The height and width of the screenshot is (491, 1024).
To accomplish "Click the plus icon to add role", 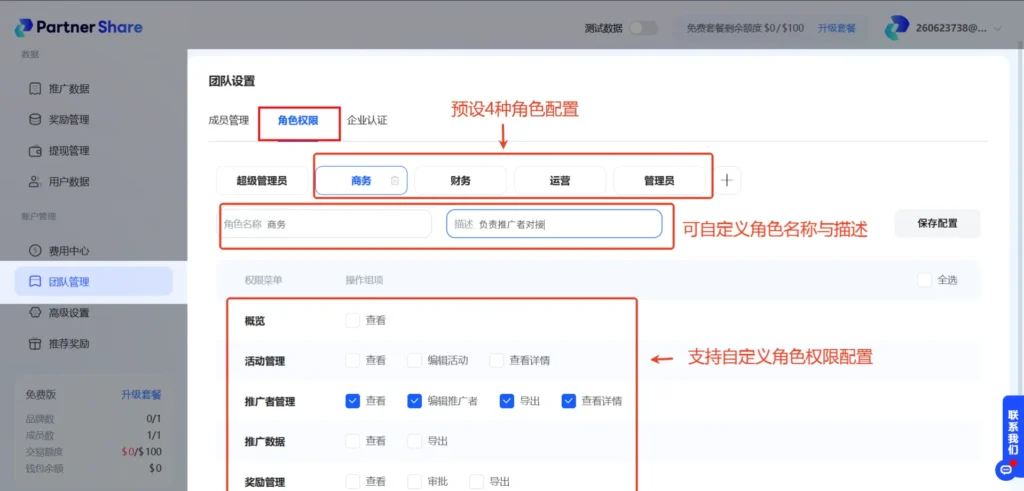I will pos(727,181).
